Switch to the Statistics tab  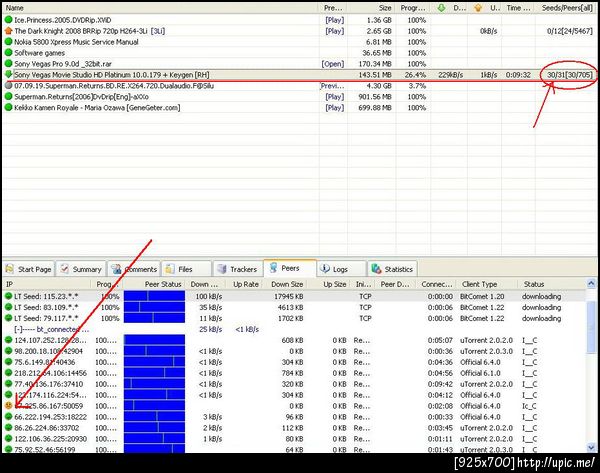click(393, 269)
